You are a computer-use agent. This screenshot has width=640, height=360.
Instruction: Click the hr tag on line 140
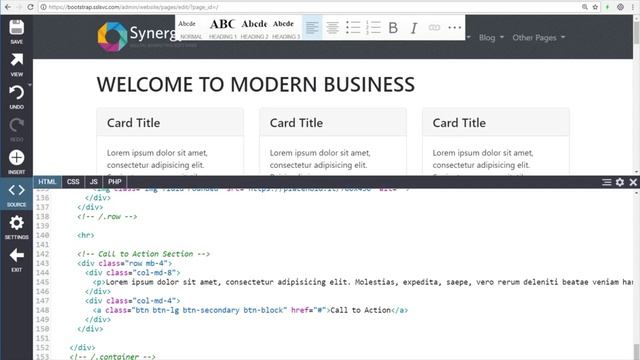(86, 235)
